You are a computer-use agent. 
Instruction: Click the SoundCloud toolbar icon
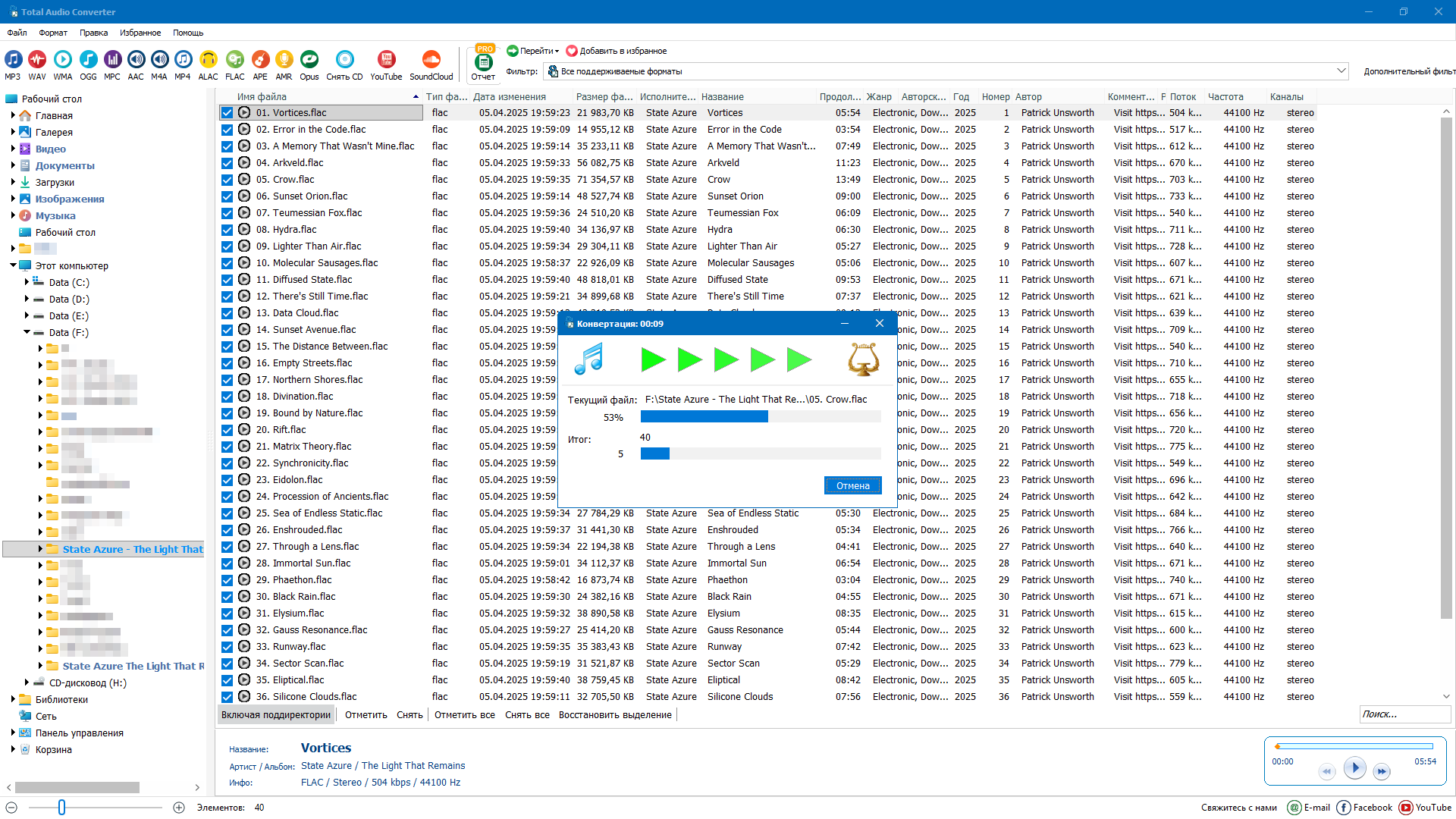[x=431, y=60]
